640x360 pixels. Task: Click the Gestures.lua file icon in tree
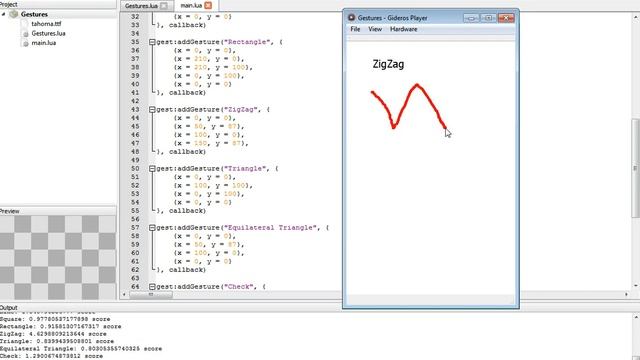25,33
